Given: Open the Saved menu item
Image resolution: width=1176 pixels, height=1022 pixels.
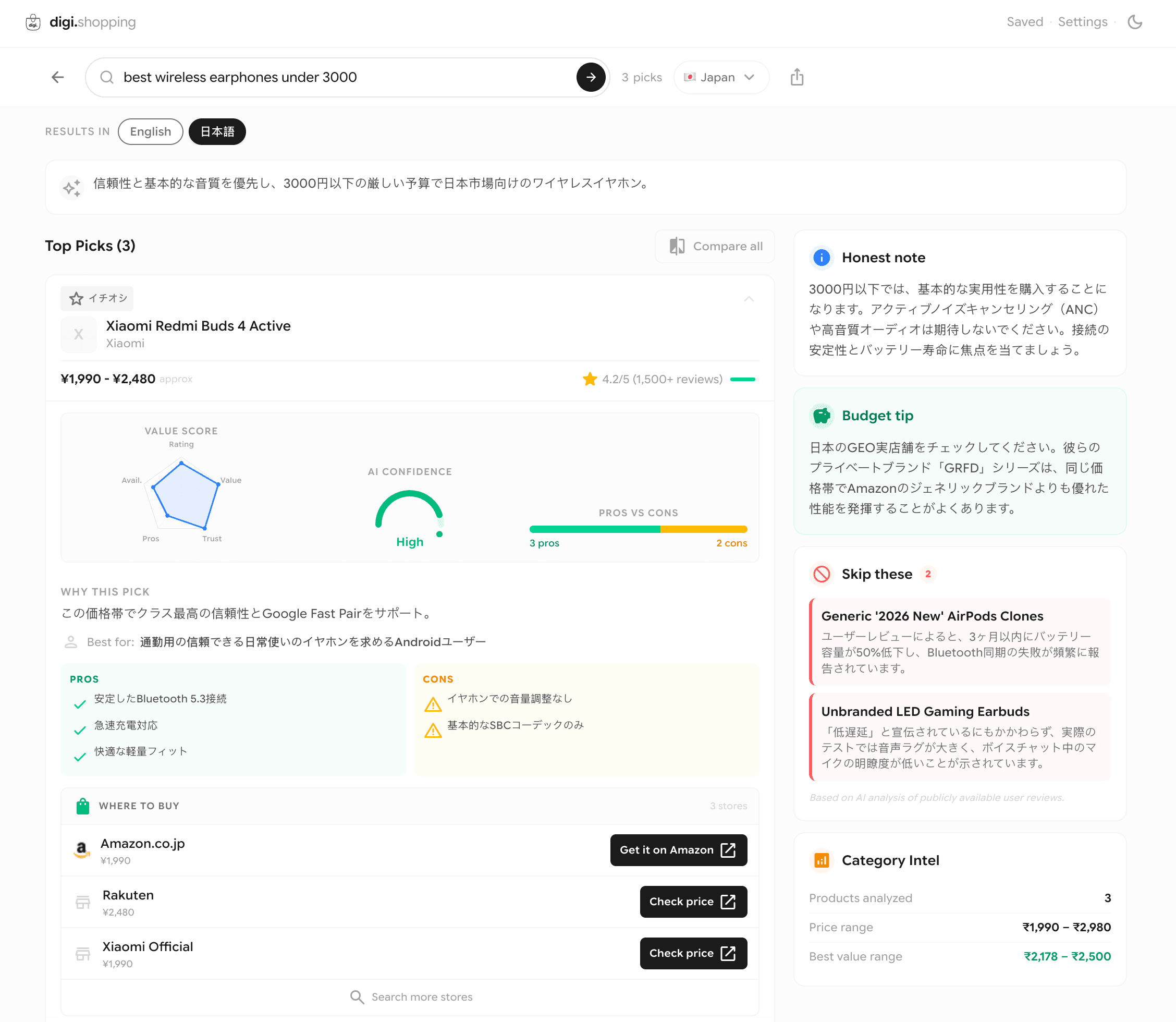Looking at the screenshot, I should point(1024,22).
